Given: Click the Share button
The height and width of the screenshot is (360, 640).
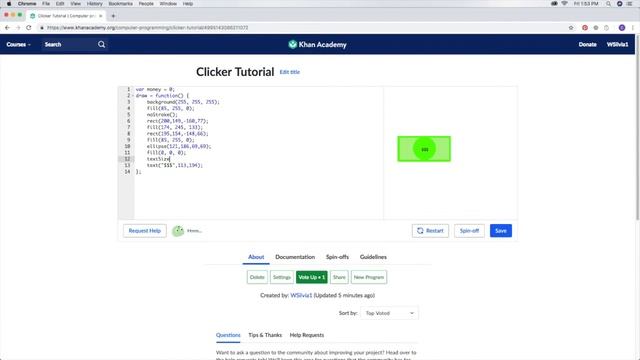Looking at the screenshot, I should click(x=339, y=277).
